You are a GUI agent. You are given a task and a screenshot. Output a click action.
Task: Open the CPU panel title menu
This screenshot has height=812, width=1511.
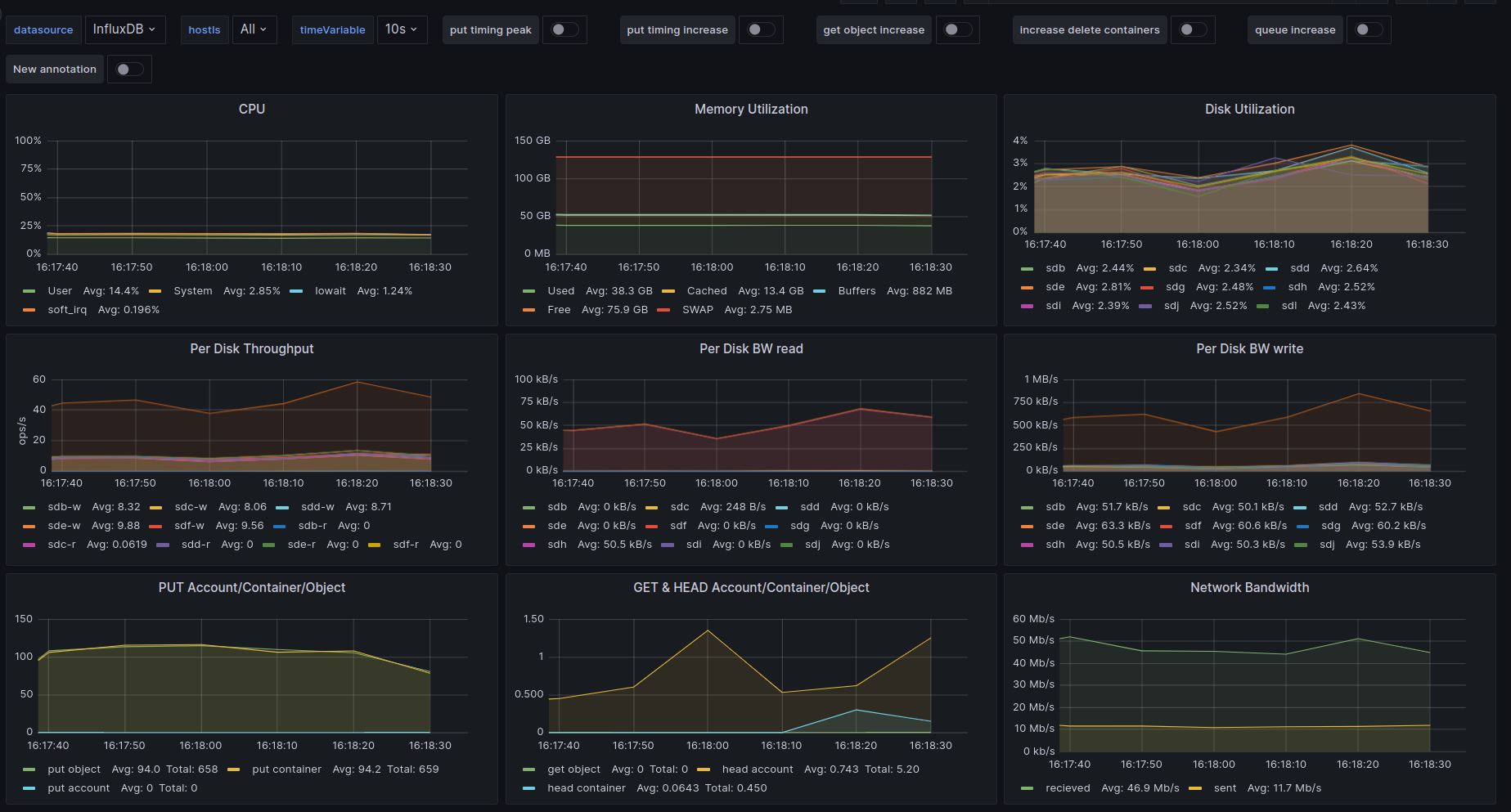(251, 110)
